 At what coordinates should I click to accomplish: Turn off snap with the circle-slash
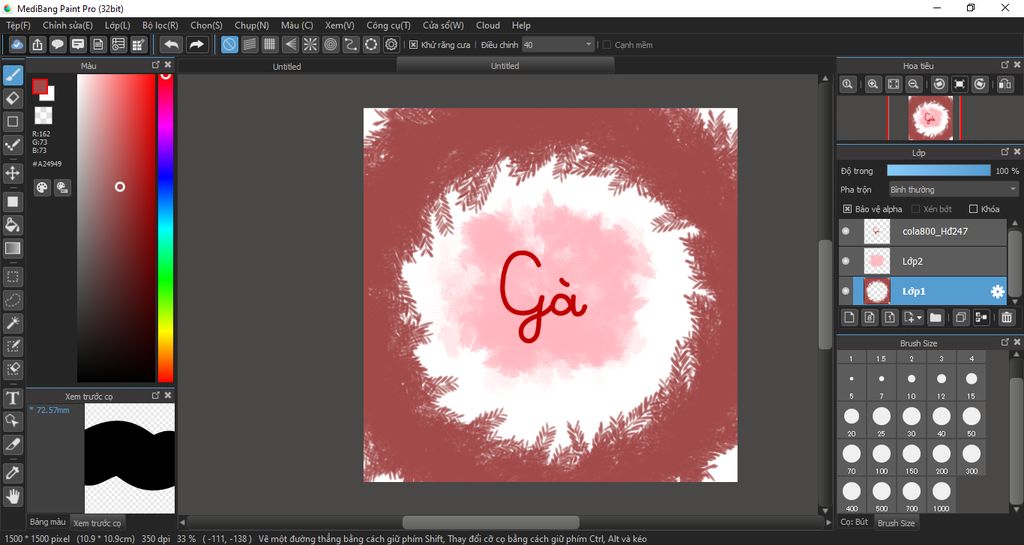(x=229, y=44)
